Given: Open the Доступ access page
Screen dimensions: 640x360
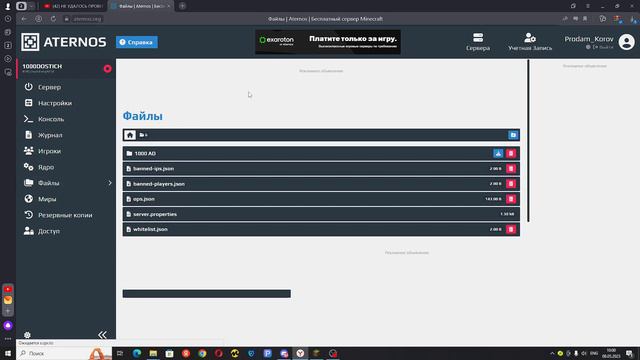Looking at the screenshot, I should click(49, 231).
